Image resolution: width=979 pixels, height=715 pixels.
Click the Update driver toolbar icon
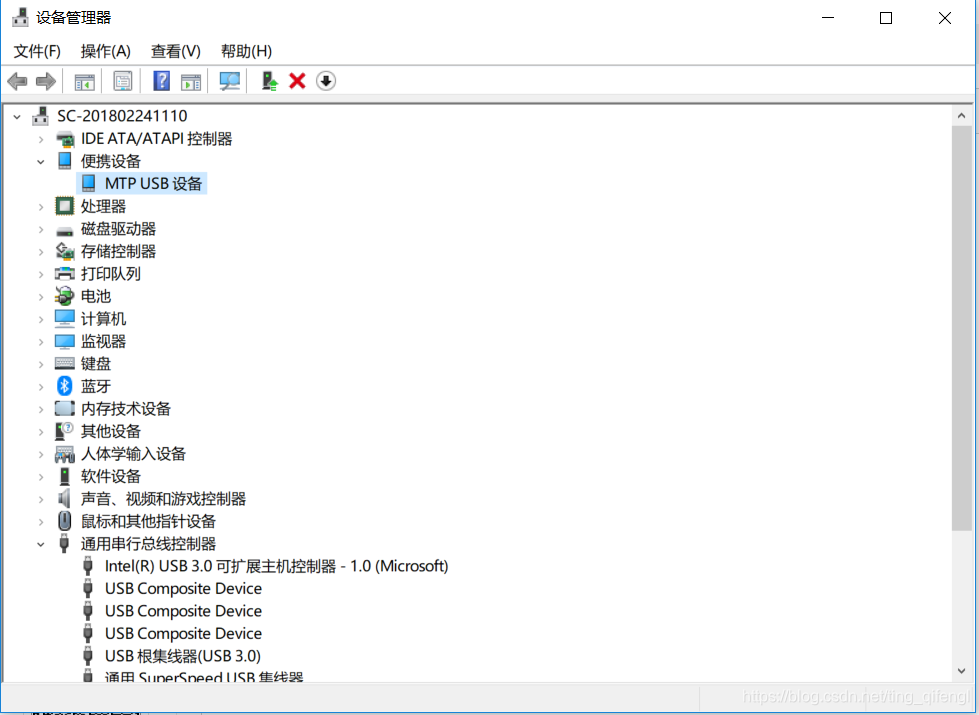[269, 81]
